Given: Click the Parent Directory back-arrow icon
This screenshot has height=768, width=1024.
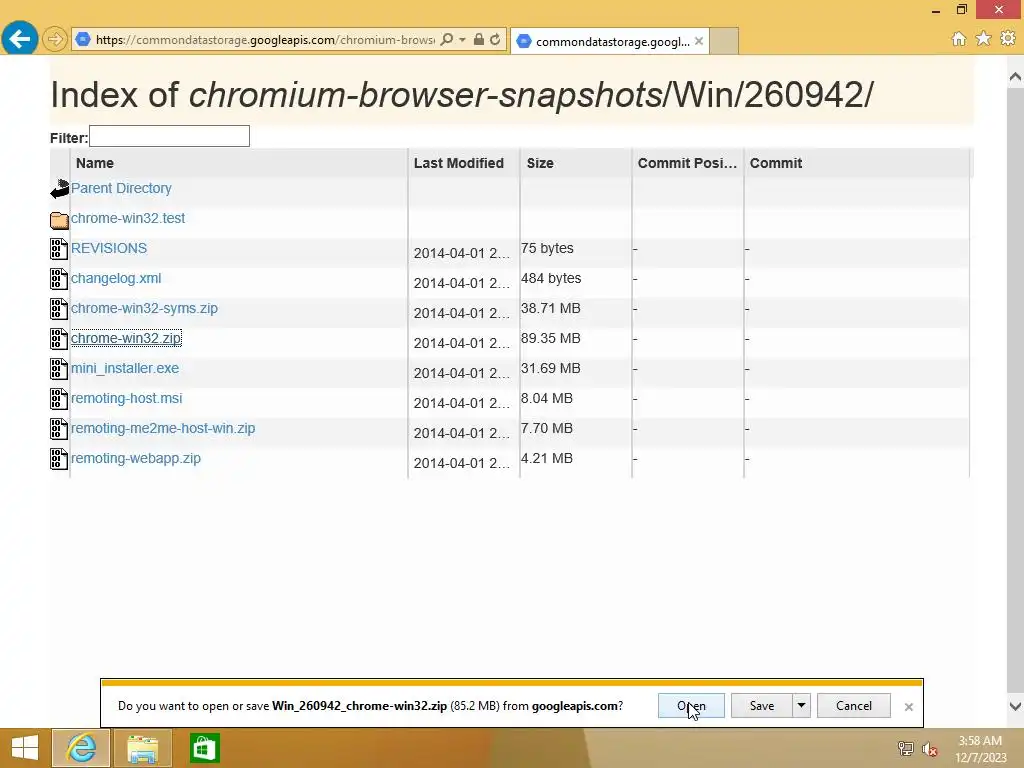Looking at the screenshot, I should coord(59,189).
